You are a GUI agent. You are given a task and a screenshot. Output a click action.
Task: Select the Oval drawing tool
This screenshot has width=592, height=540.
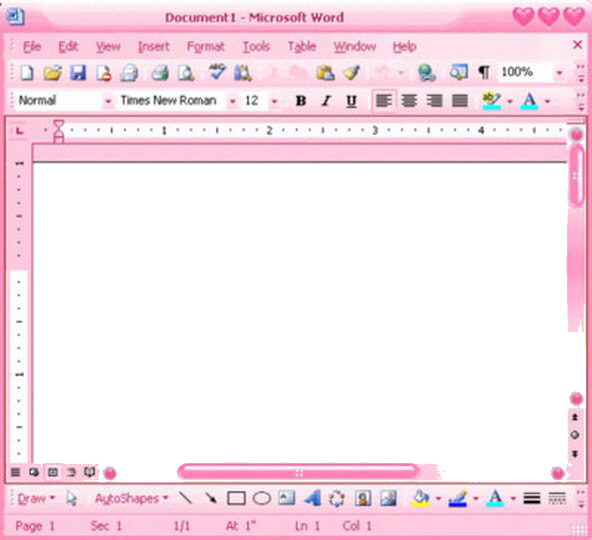(262, 498)
